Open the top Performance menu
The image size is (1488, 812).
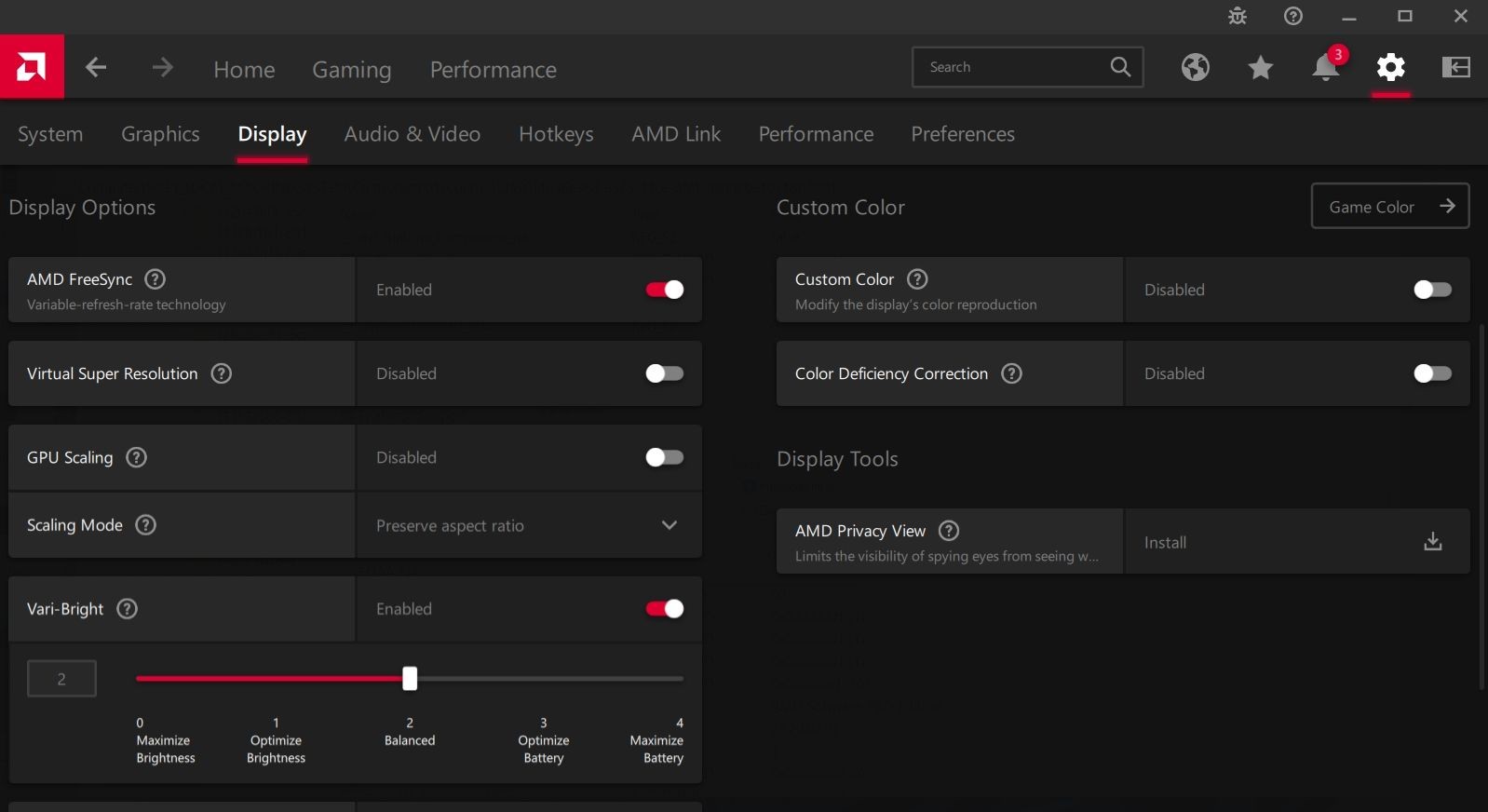(494, 70)
